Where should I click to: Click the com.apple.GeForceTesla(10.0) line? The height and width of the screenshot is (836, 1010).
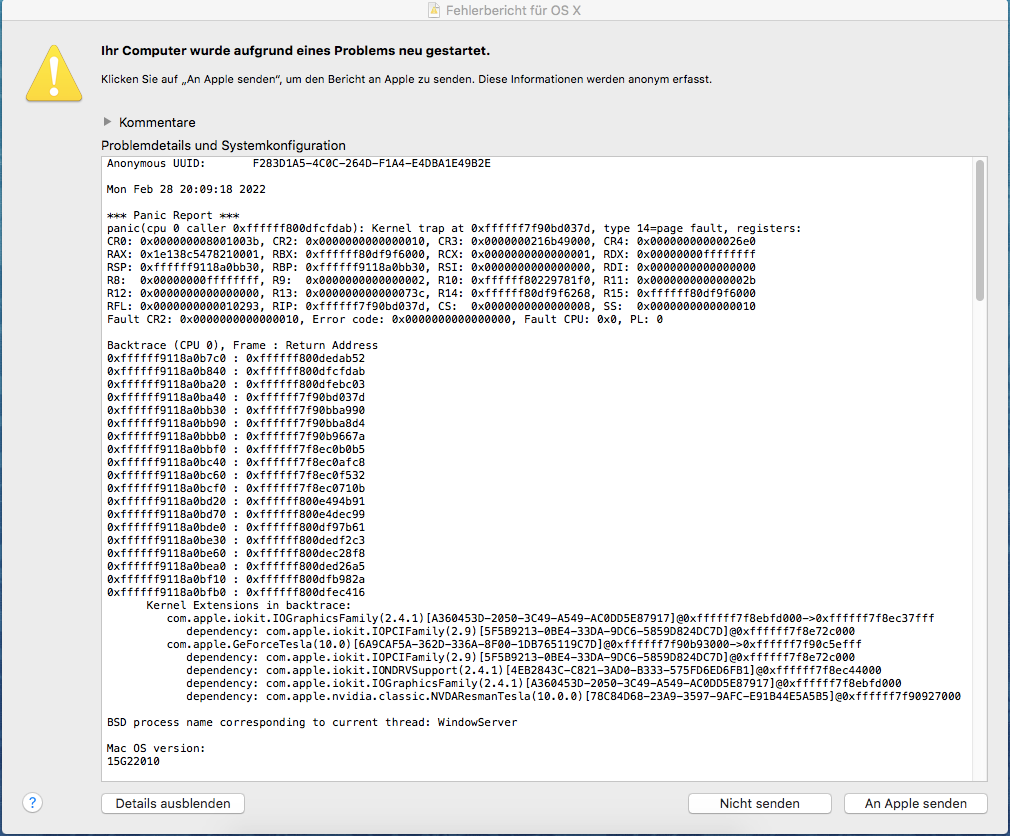pos(514,644)
